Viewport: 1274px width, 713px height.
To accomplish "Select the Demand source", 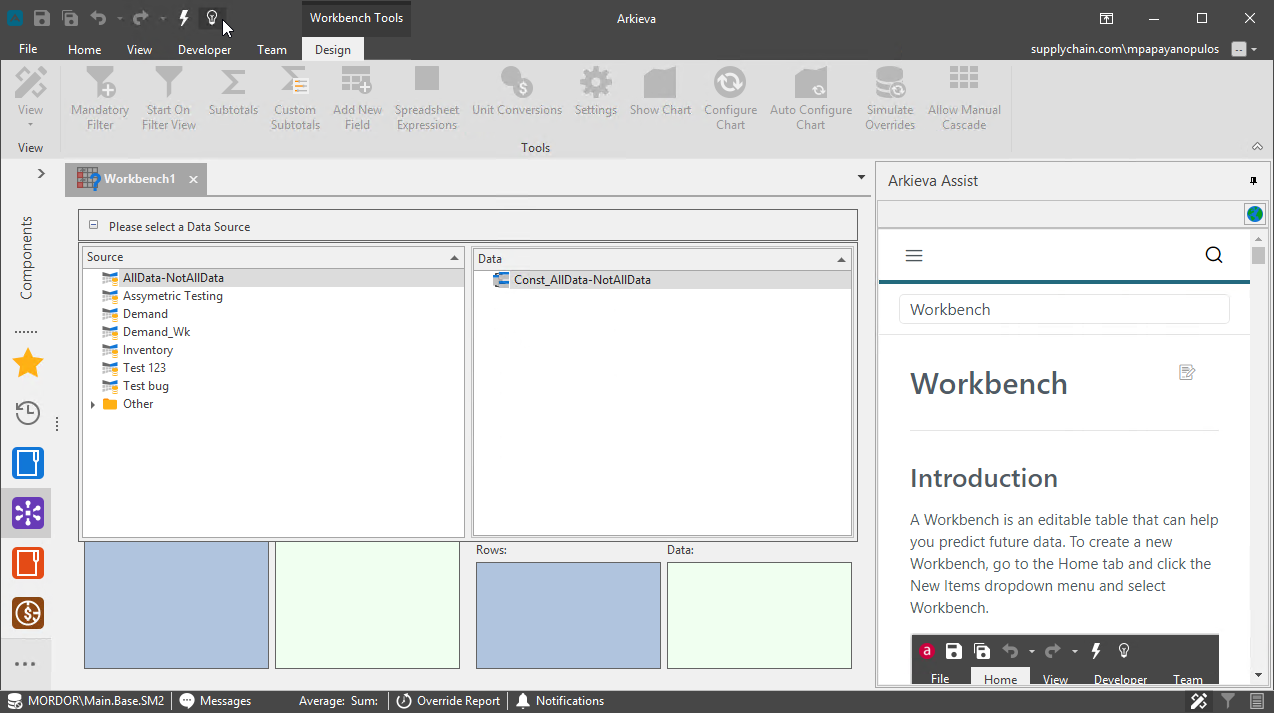I will [x=145, y=314].
